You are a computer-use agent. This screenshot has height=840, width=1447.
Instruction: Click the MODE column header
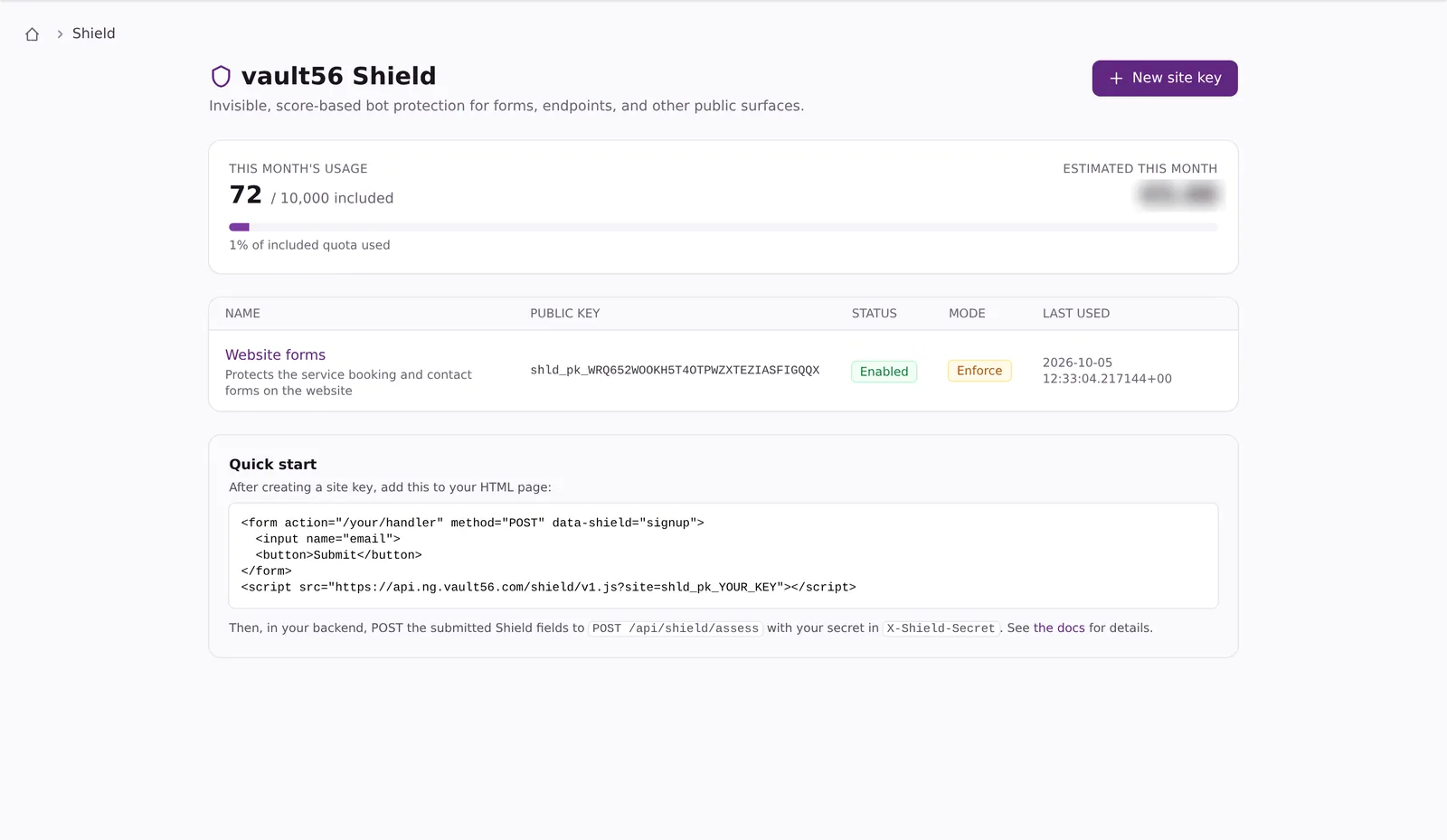coord(967,313)
